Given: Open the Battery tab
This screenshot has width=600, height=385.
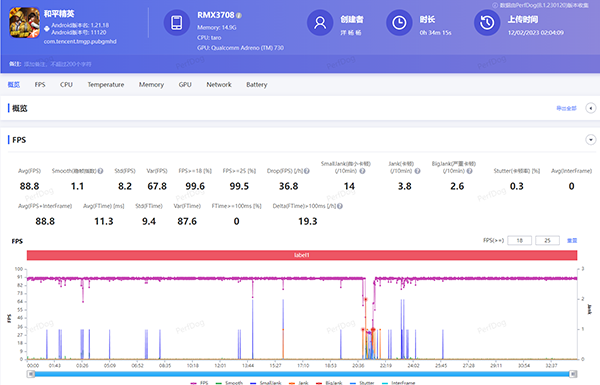Looking at the screenshot, I should click(x=256, y=85).
